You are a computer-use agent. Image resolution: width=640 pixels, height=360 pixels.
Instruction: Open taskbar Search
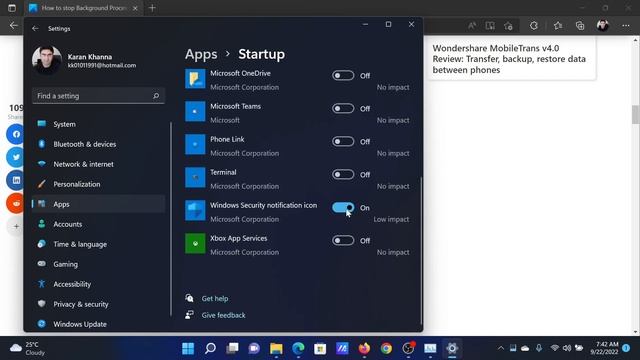[x=210, y=348]
